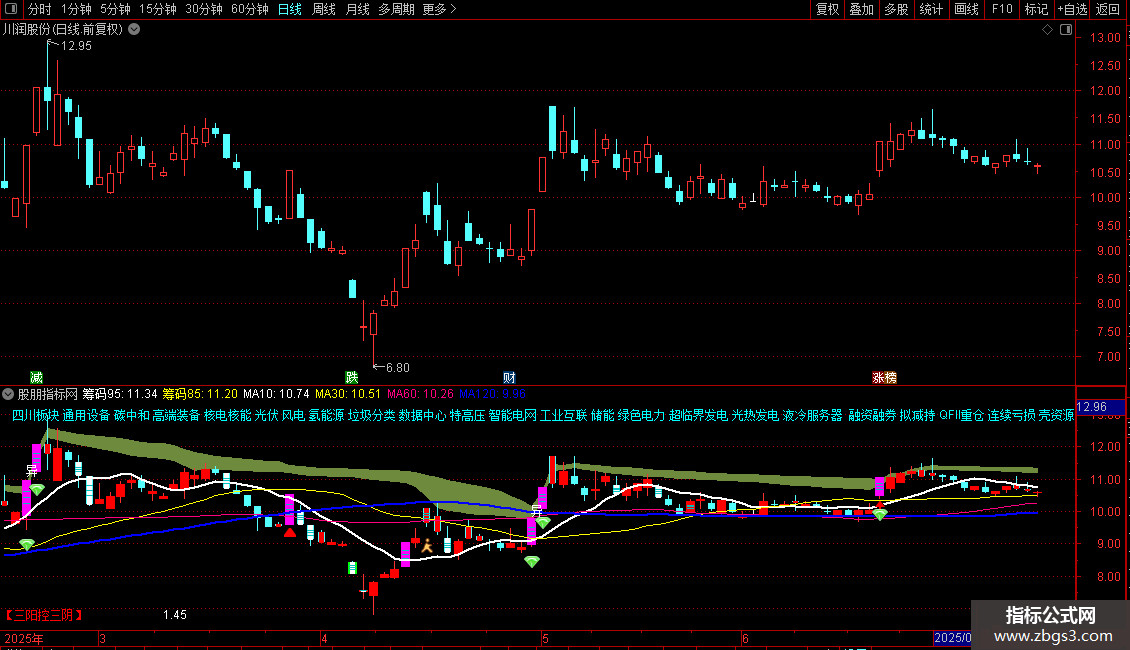The height and width of the screenshot is (650, 1130).
Task: Click the 2025年 date axis label
Action: (24, 638)
